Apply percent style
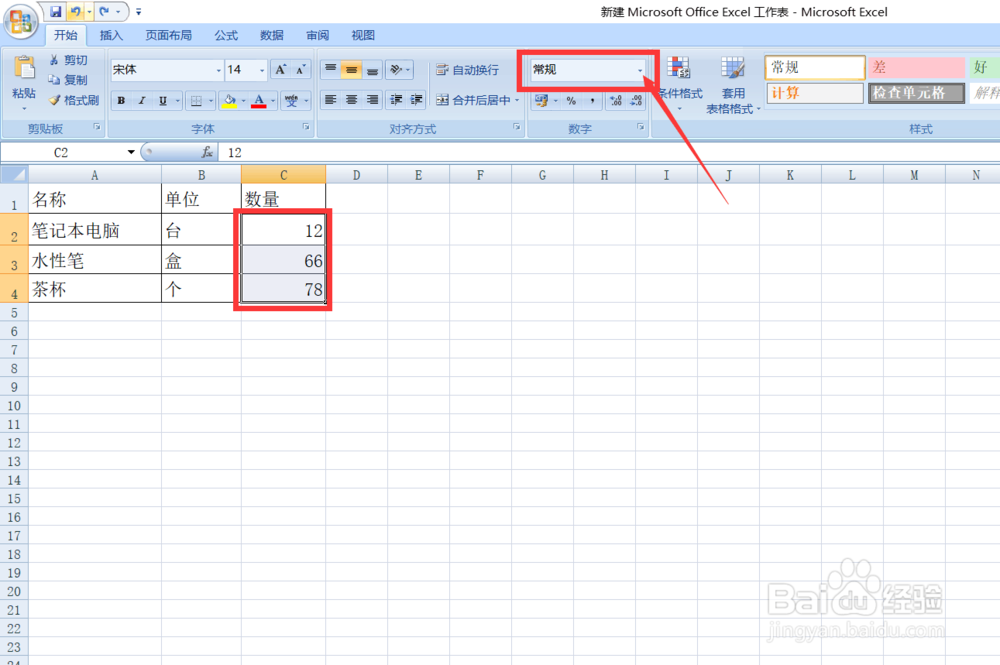The height and width of the screenshot is (665, 1000). coord(571,100)
